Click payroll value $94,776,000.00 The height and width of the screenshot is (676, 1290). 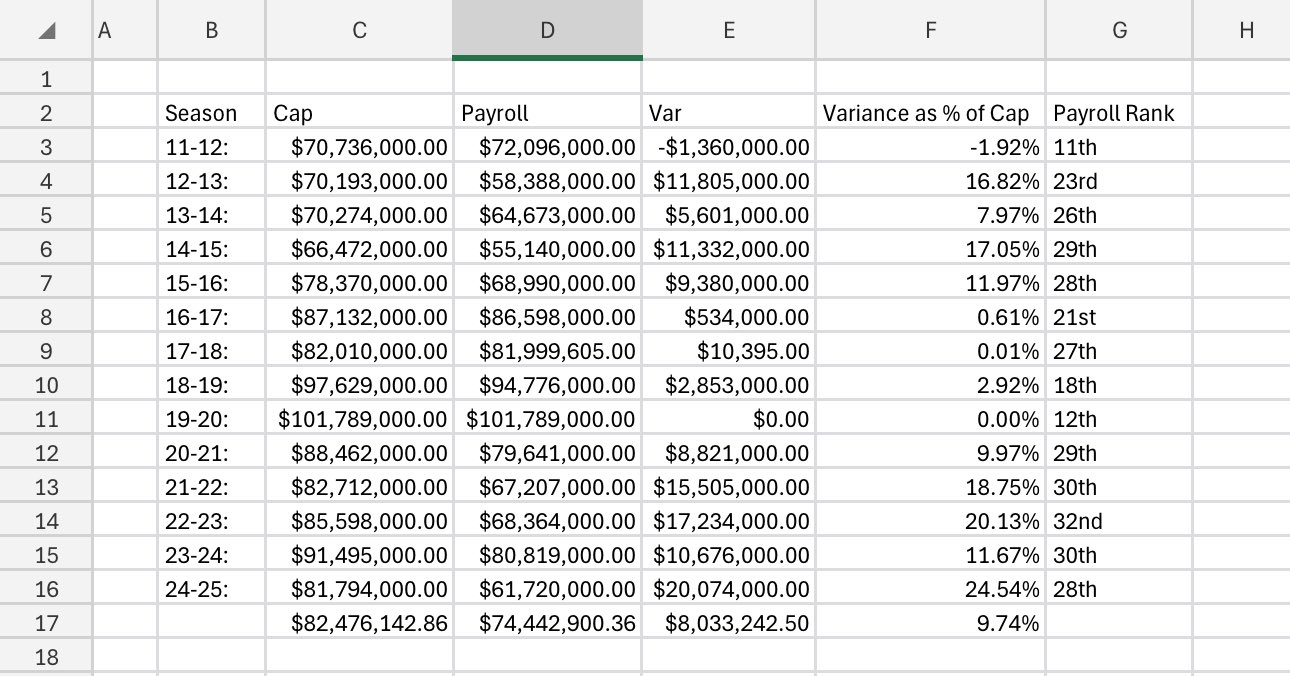pos(547,385)
